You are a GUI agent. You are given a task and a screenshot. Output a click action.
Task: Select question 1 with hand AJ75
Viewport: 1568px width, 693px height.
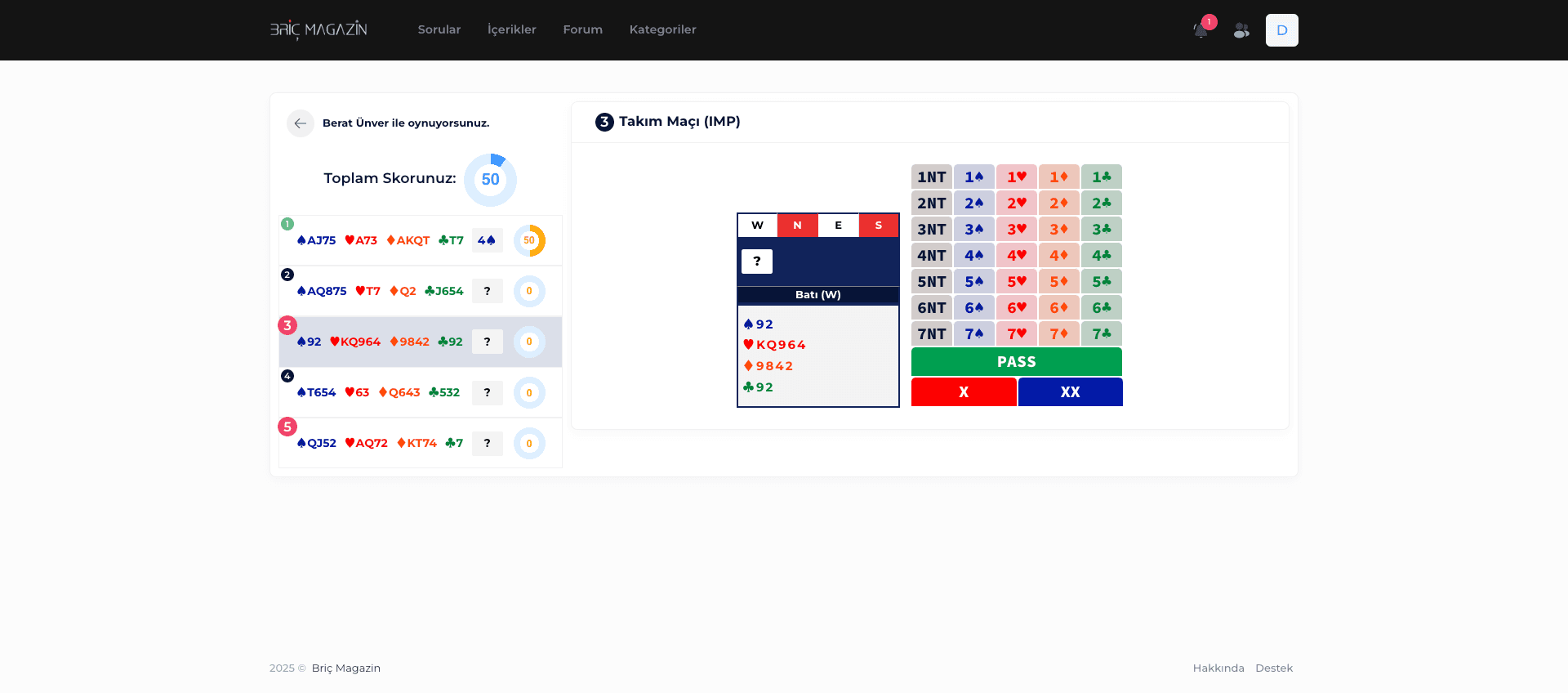click(x=421, y=240)
